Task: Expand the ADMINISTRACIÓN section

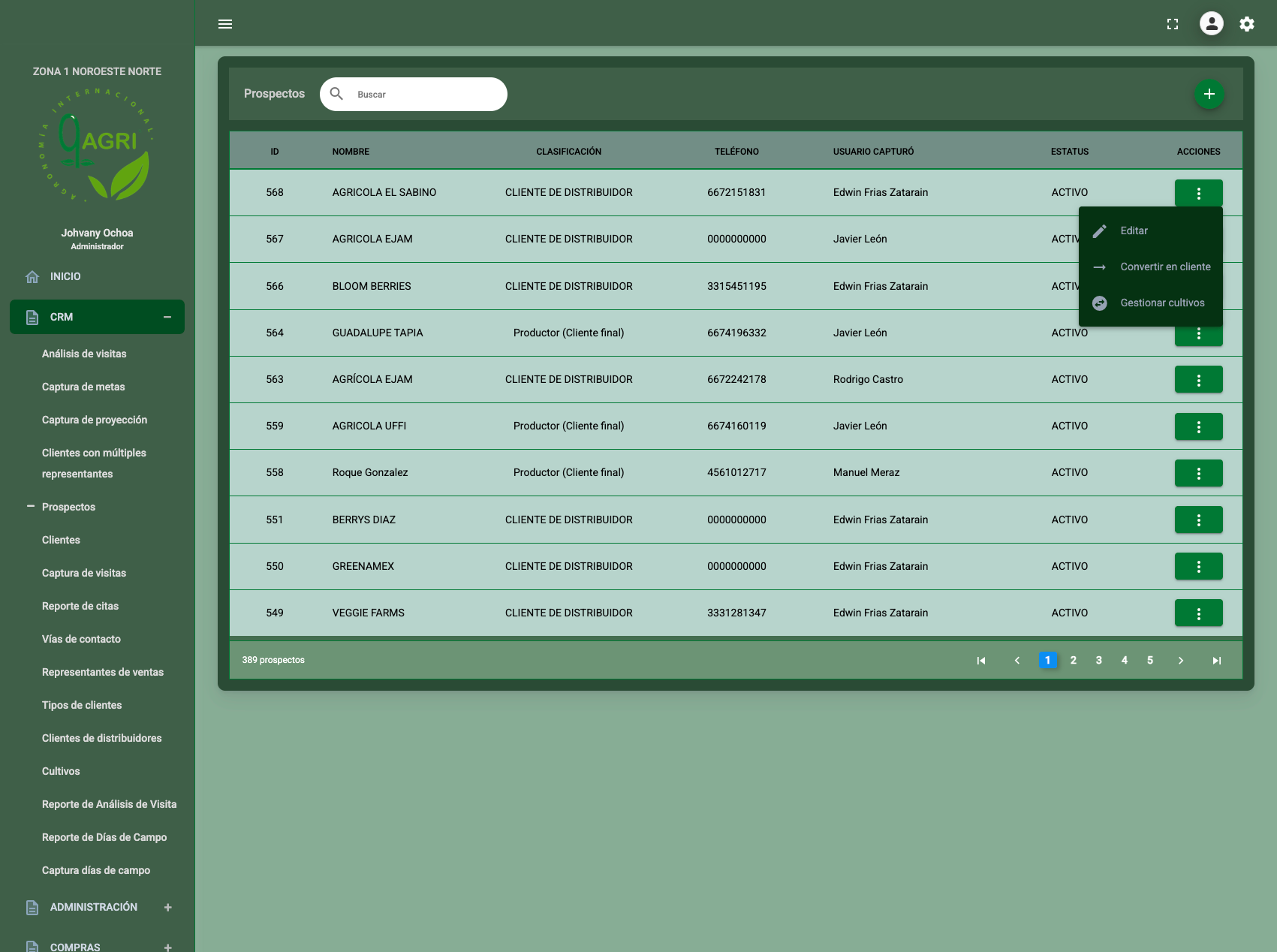Action: pos(167,907)
